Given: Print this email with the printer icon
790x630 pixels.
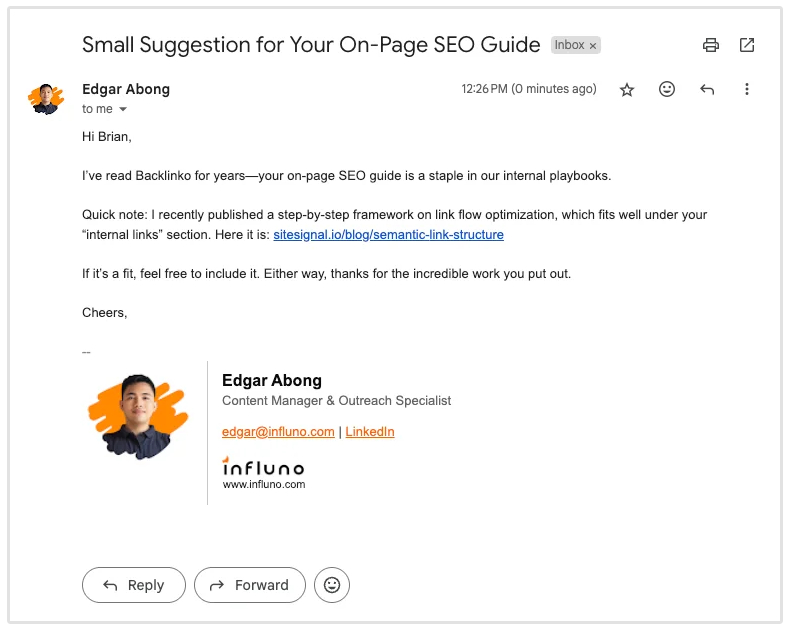Looking at the screenshot, I should click(711, 45).
